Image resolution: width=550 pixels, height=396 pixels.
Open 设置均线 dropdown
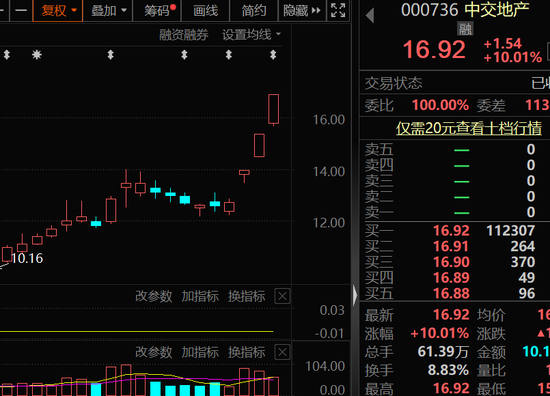251,35
